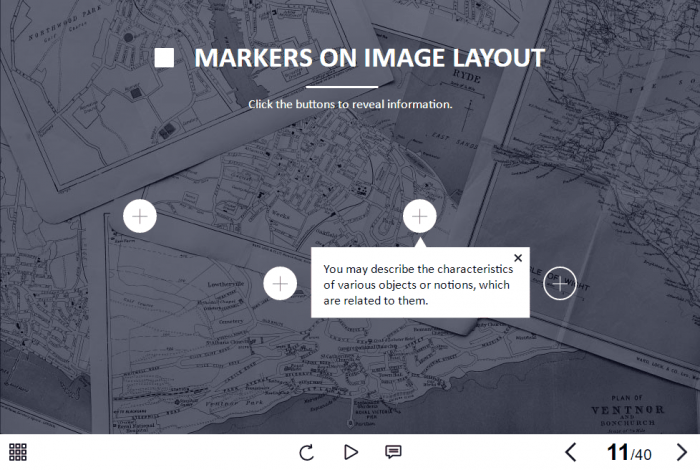Close the tooltip with the X button
700x470 pixels.
coord(518,258)
